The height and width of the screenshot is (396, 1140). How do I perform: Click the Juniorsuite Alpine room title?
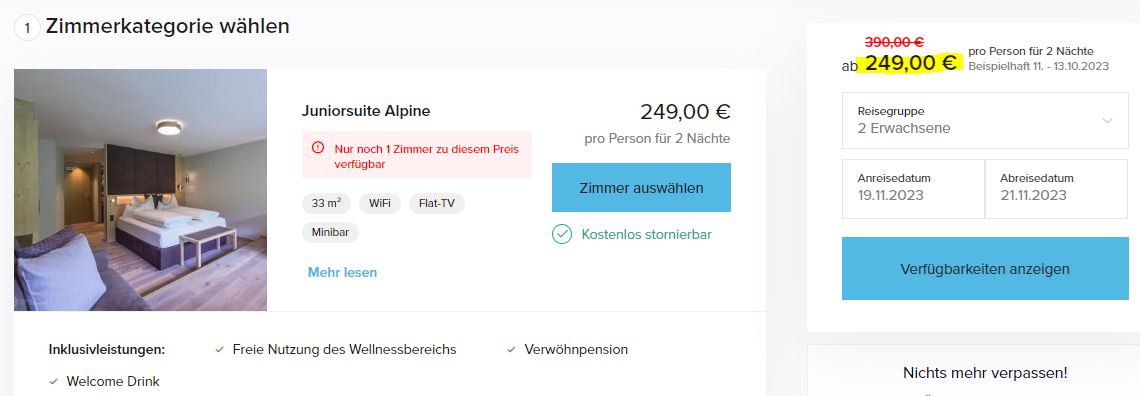click(x=366, y=111)
